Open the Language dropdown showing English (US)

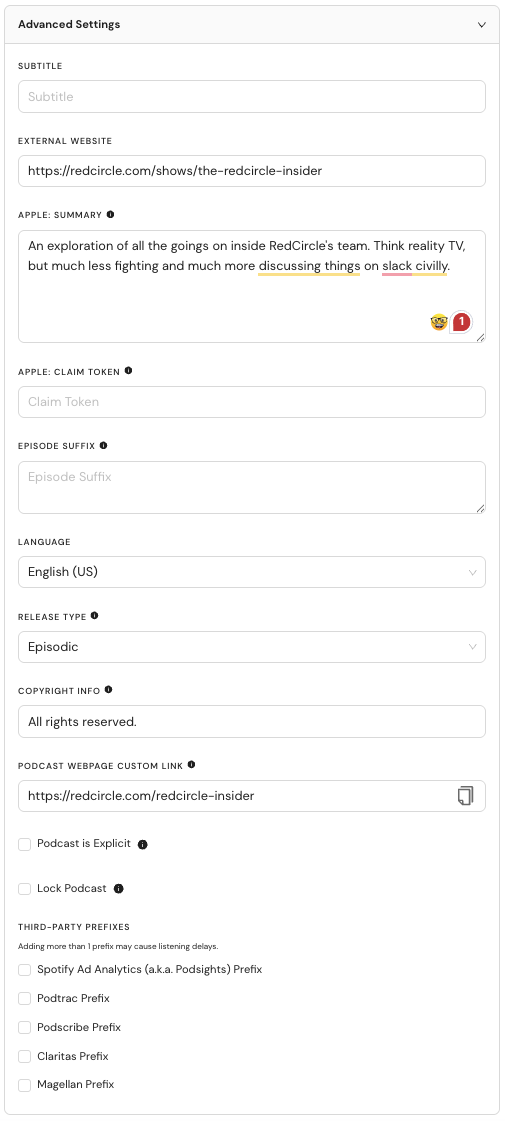[x=252, y=572]
